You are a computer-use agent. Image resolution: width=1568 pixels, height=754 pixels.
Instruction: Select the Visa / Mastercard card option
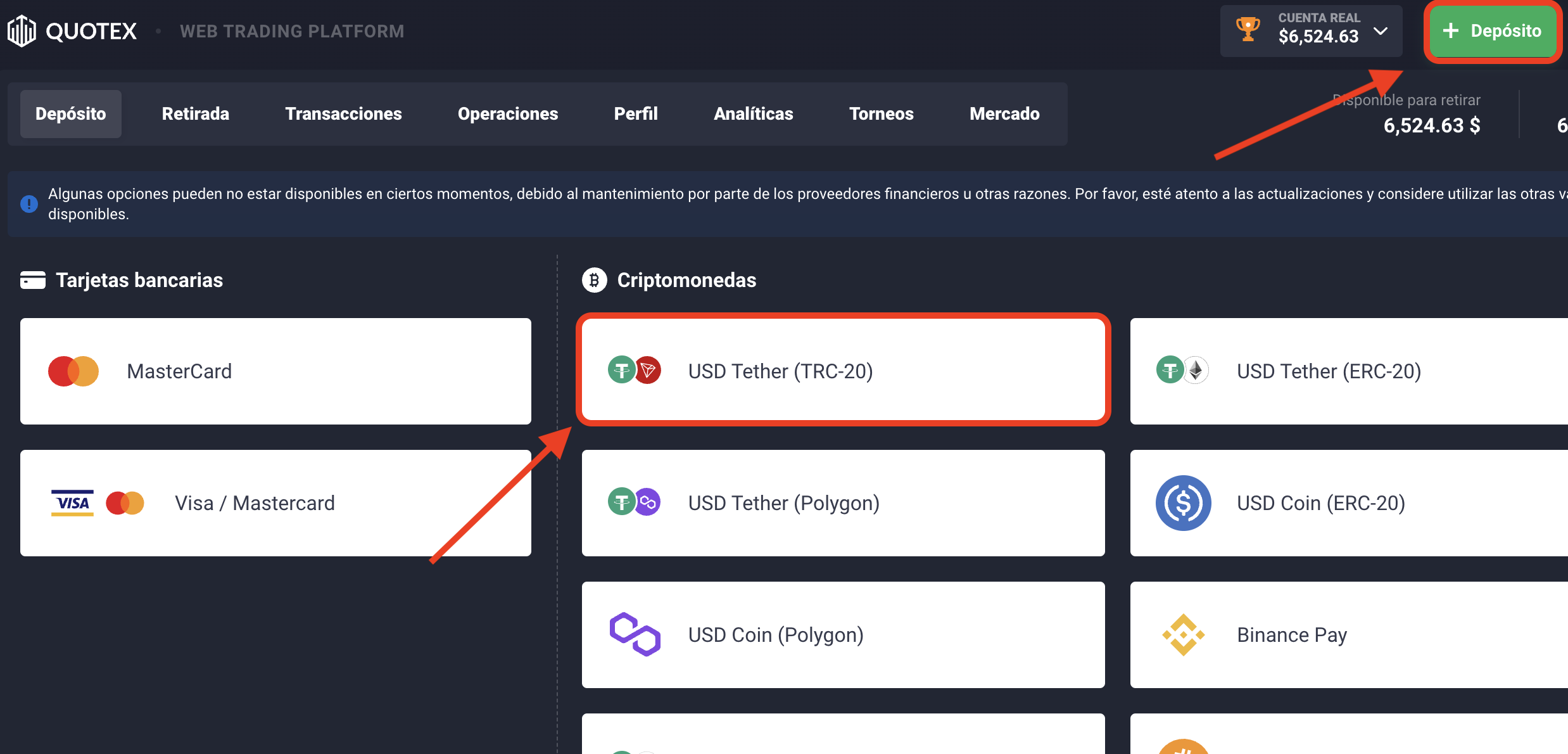click(275, 503)
